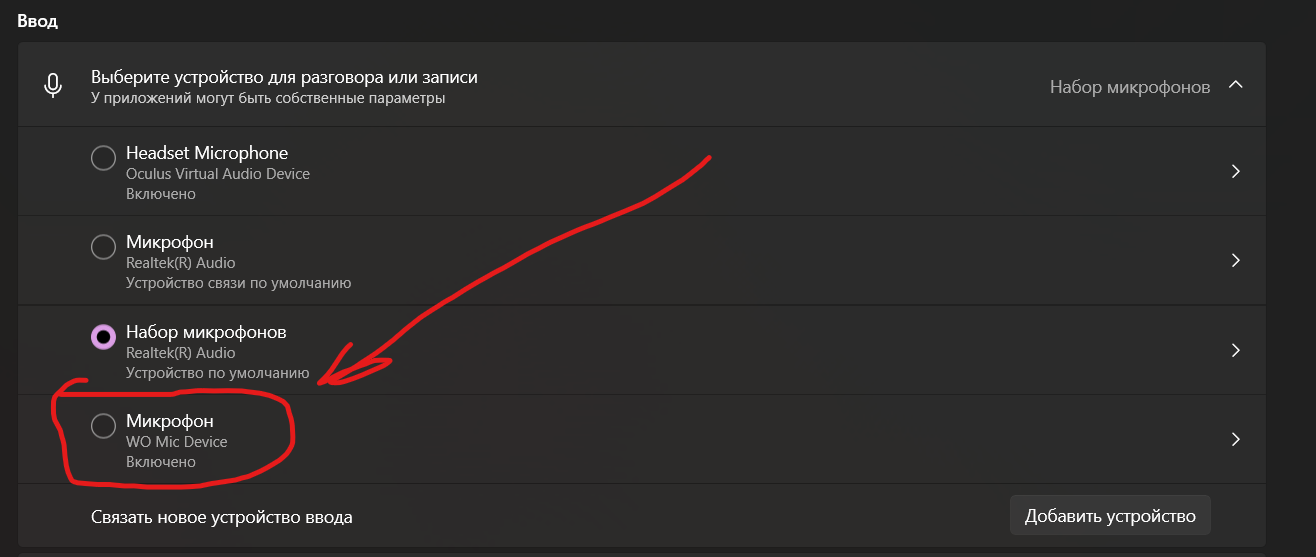1316x557 pixels.
Task: Click the Headset Microphone device name
Action: point(206,153)
